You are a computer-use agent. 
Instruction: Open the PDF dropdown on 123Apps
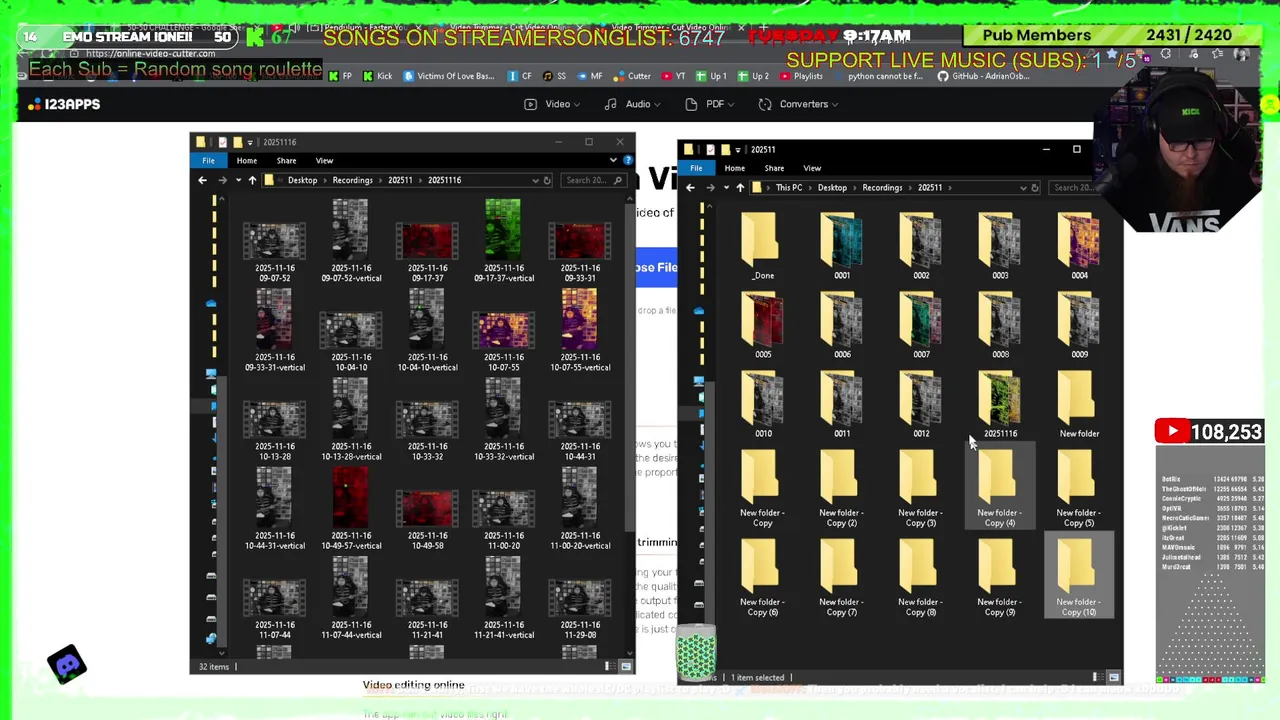[709, 104]
